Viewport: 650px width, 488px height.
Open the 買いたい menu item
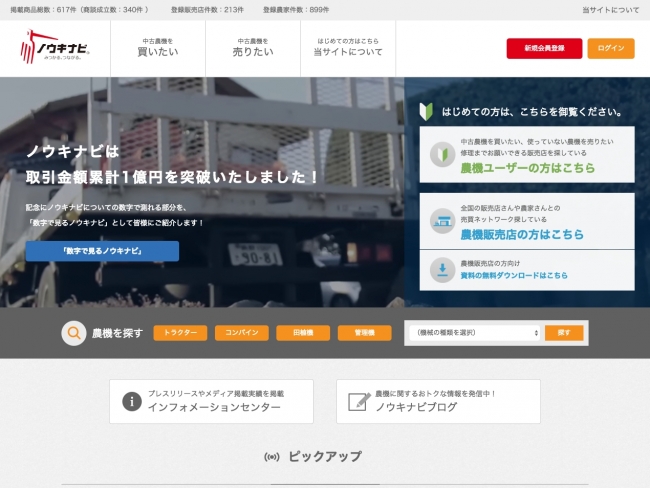click(x=158, y=48)
